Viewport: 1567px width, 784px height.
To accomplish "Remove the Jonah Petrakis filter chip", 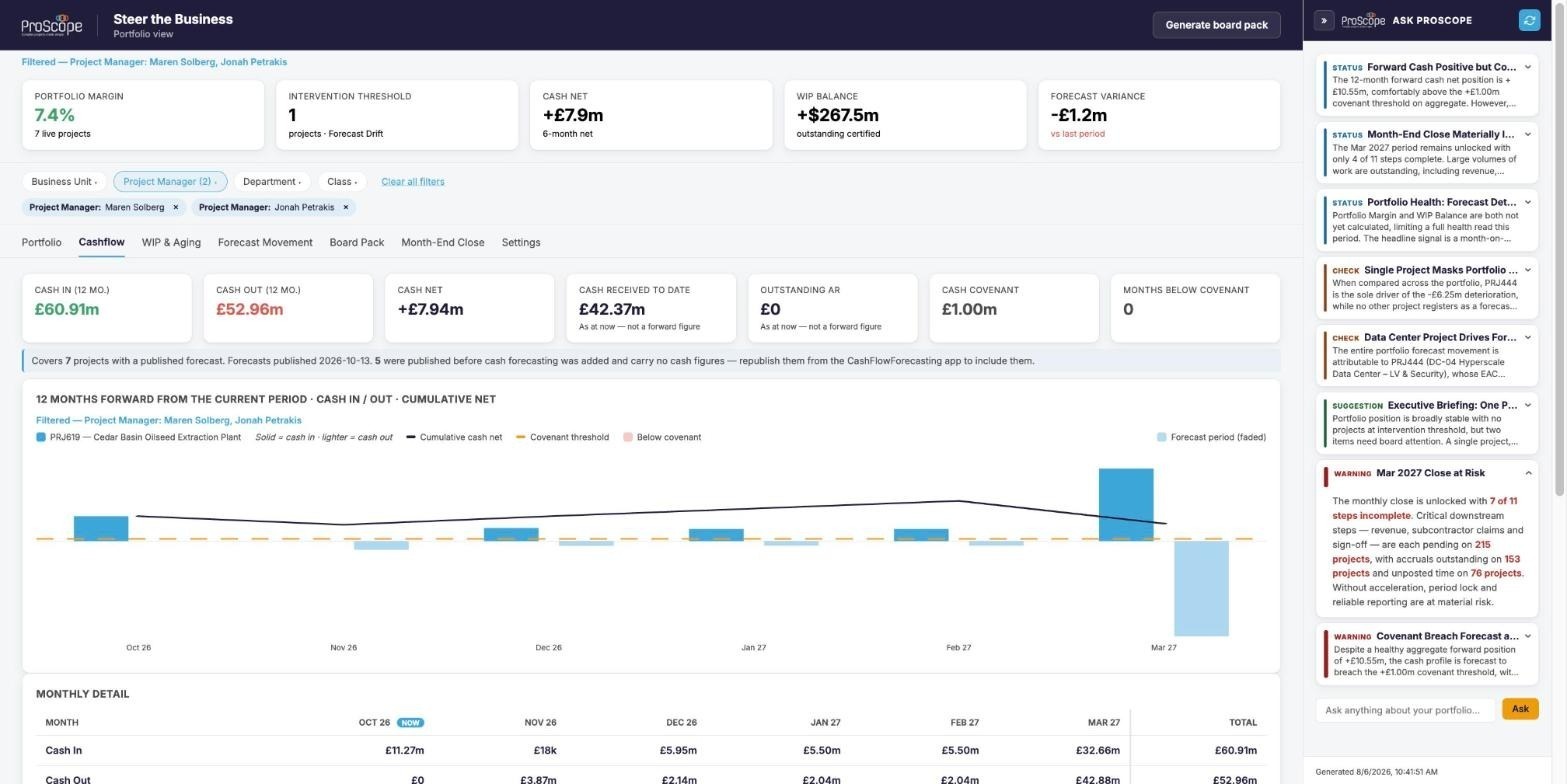I will pos(346,208).
